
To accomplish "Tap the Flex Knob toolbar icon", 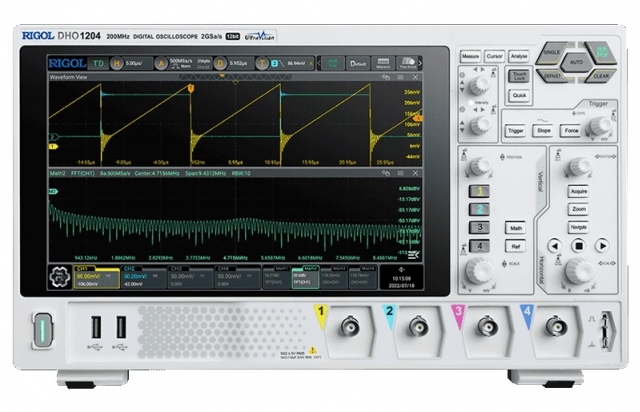I will 407,63.
